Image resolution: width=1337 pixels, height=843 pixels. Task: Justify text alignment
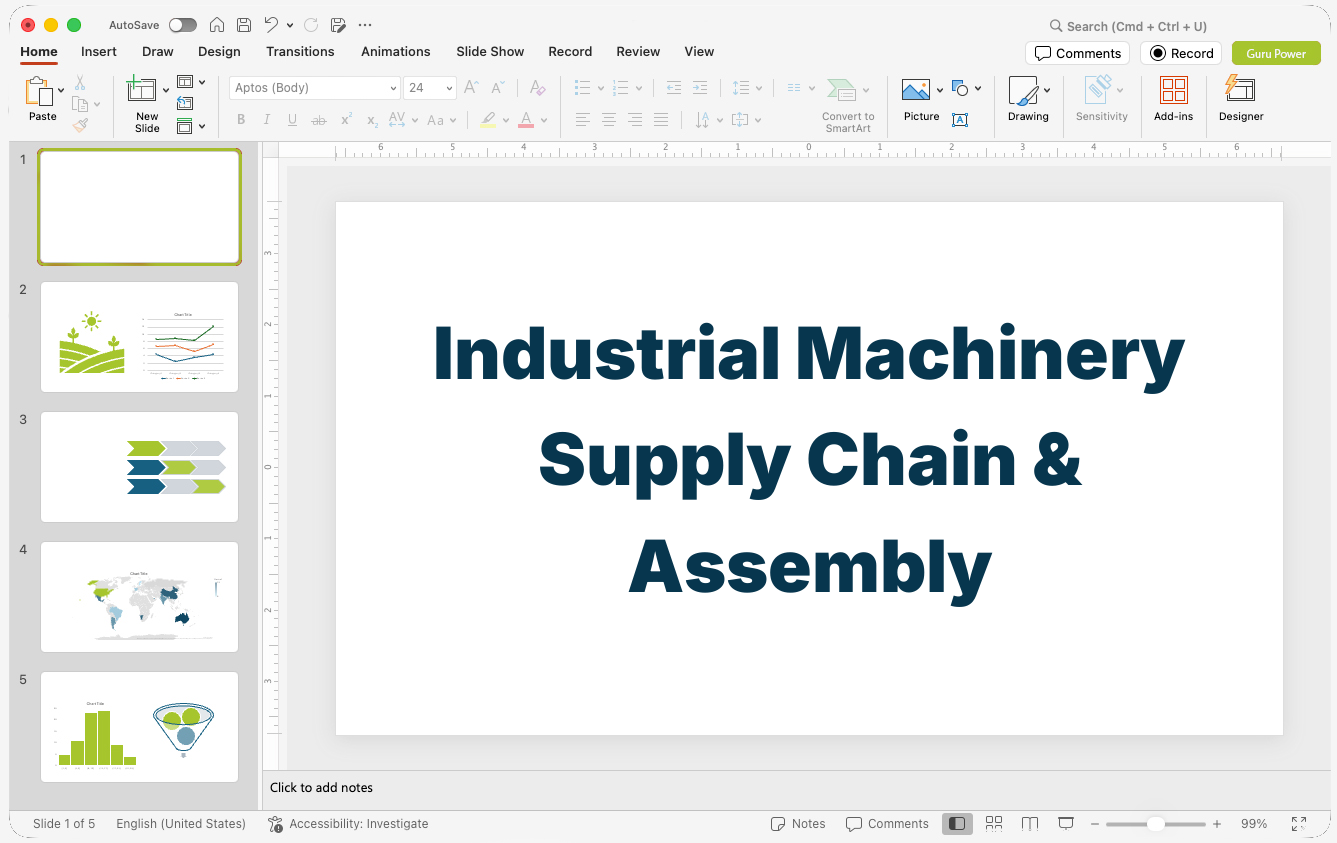coord(660,120)
